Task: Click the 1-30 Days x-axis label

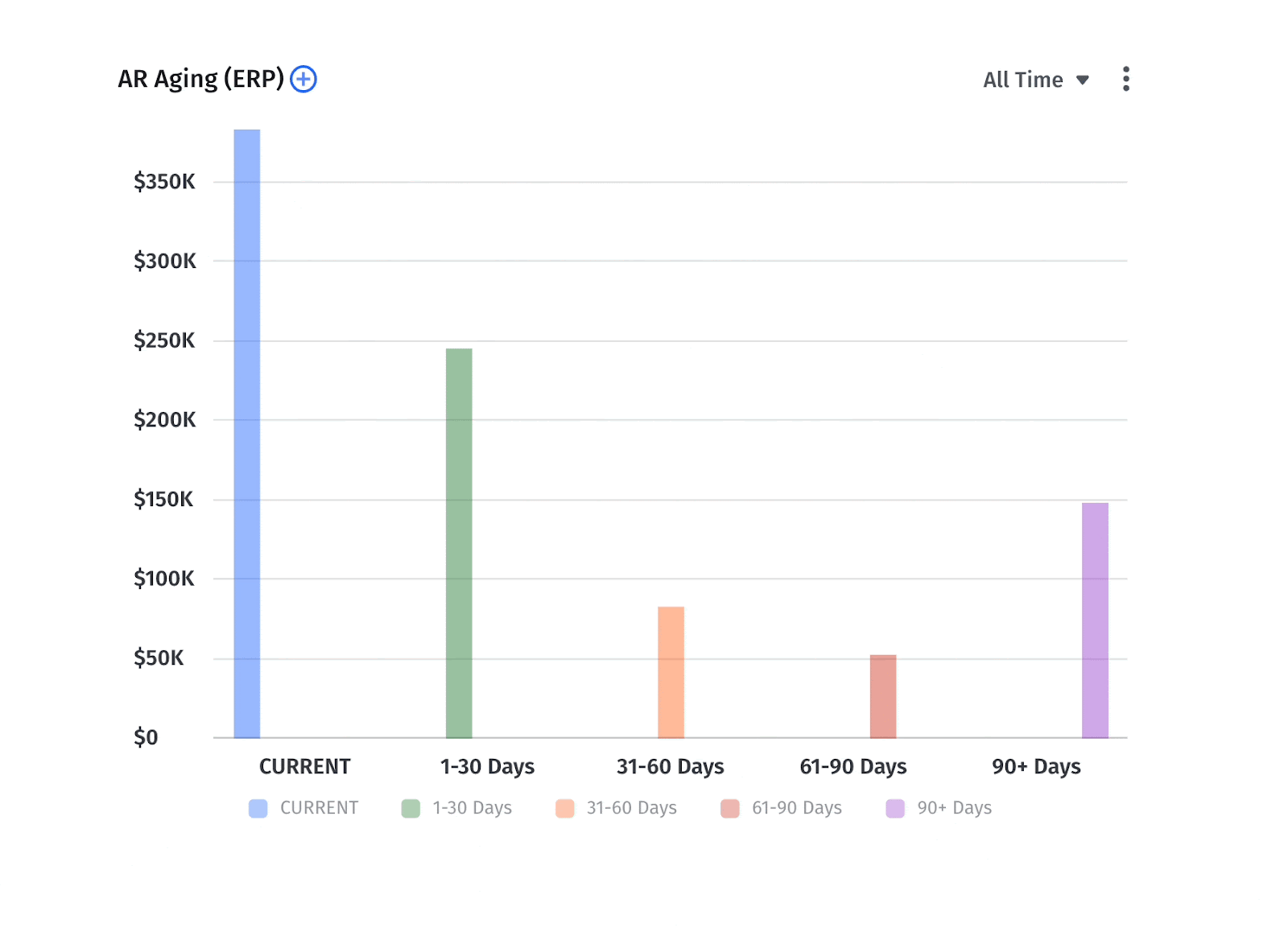Action: [x=487, y=766]
